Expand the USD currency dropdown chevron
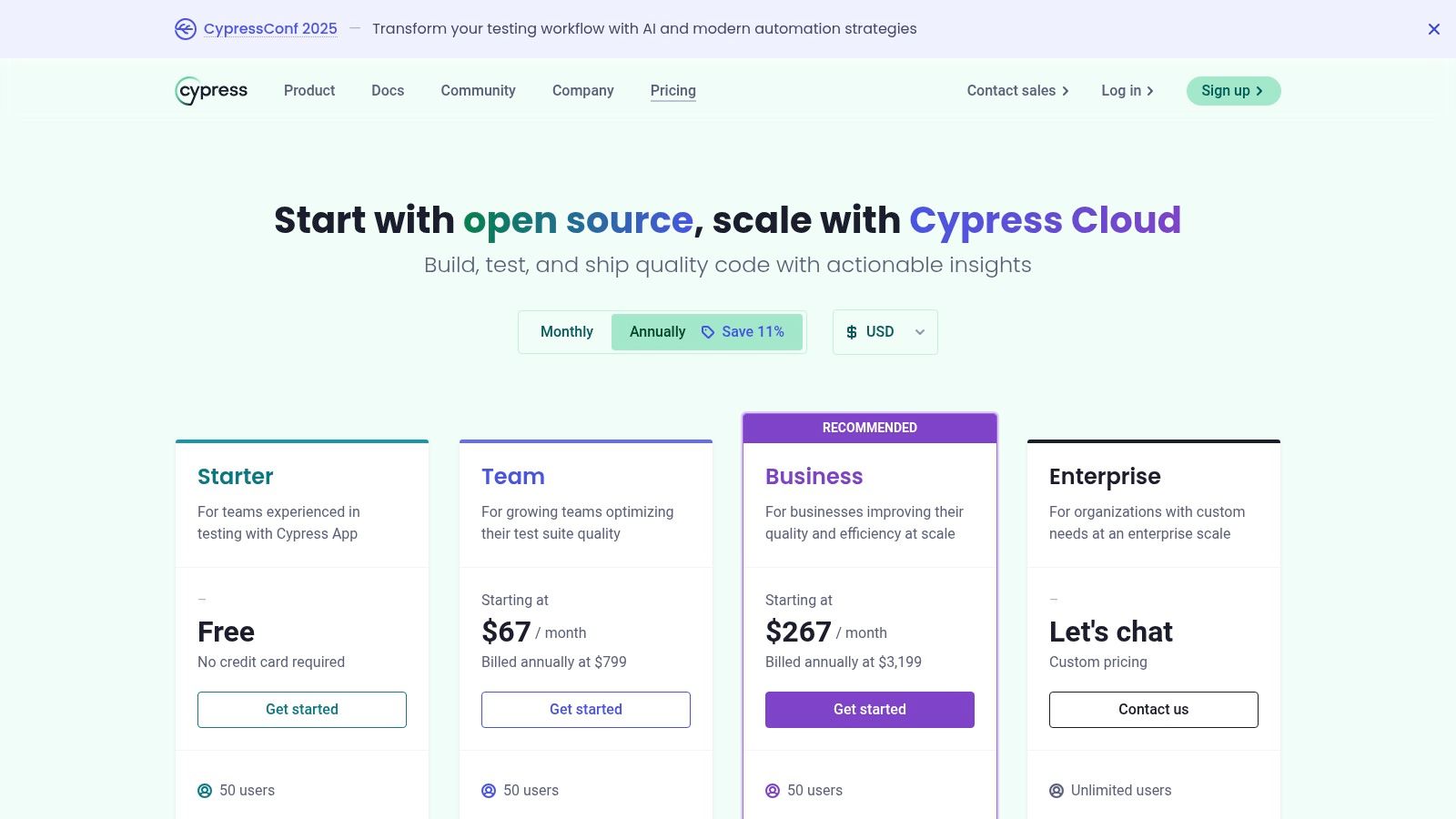1456x819 pixels. [920, 332]
